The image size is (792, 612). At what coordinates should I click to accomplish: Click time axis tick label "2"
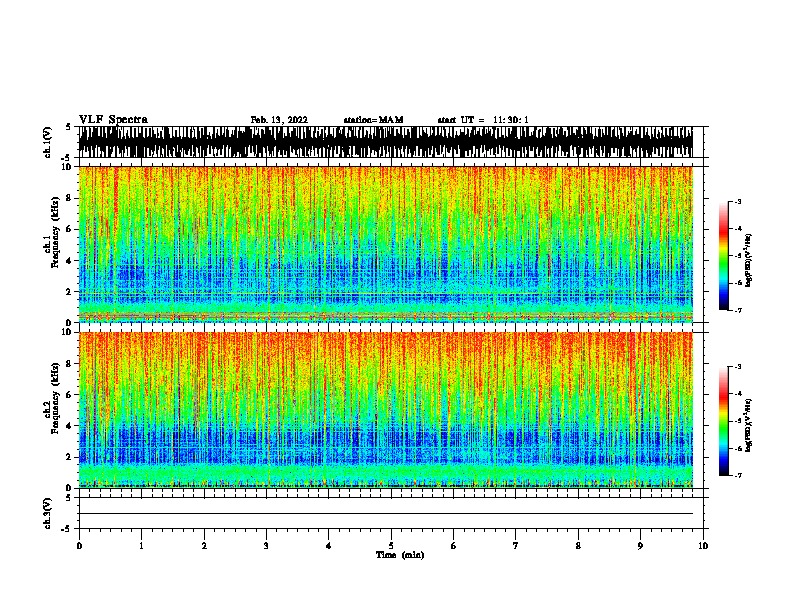[x=204, y=546]
